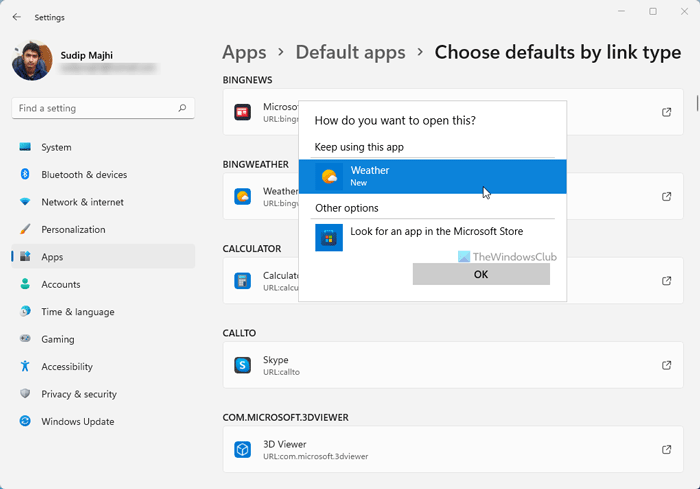Open the Bluetooth & devices section
This screenshot has height=489, width=700.
coord(84,175)
